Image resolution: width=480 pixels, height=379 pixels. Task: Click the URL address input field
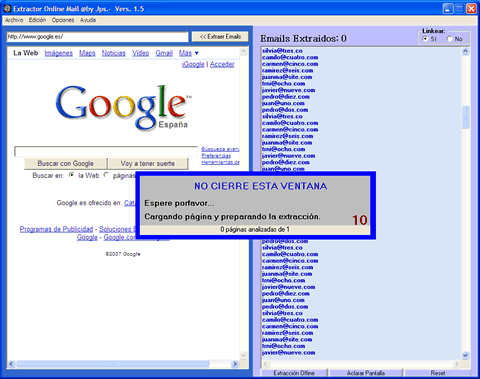[x=97, y=37]
